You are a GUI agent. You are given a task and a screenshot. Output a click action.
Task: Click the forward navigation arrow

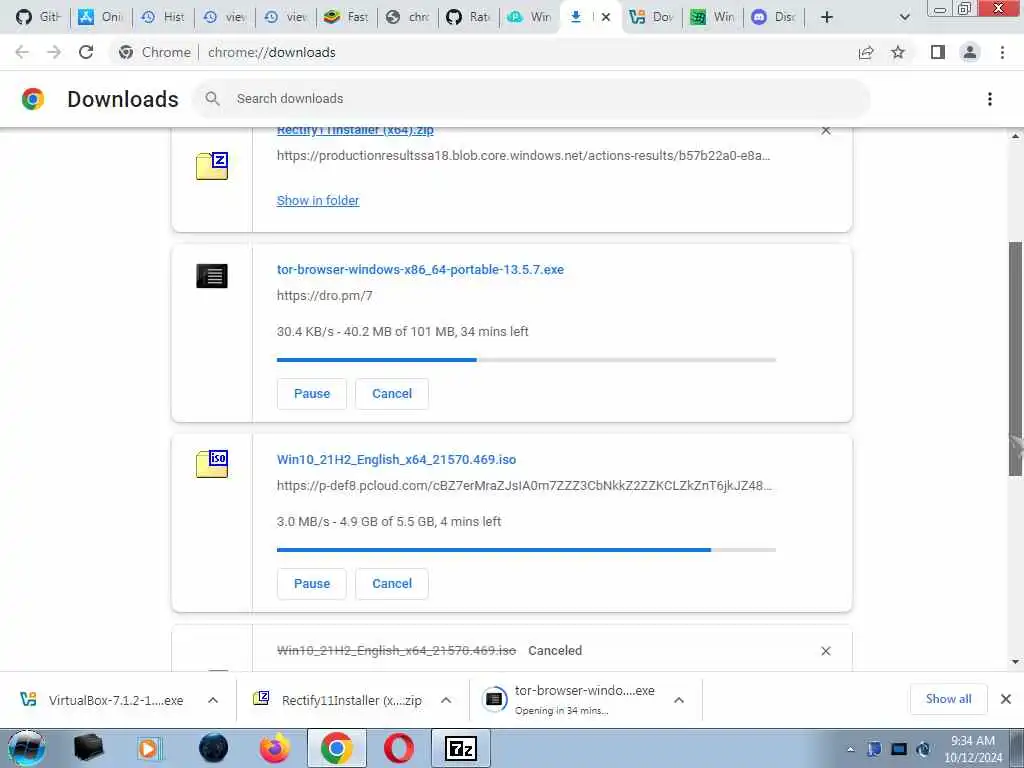tap(54, 52)
